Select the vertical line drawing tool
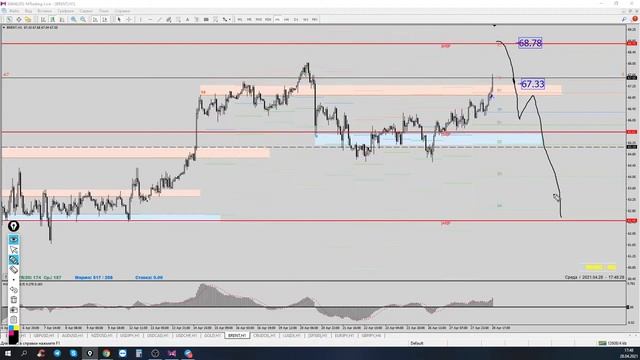 tap(140, 19)
